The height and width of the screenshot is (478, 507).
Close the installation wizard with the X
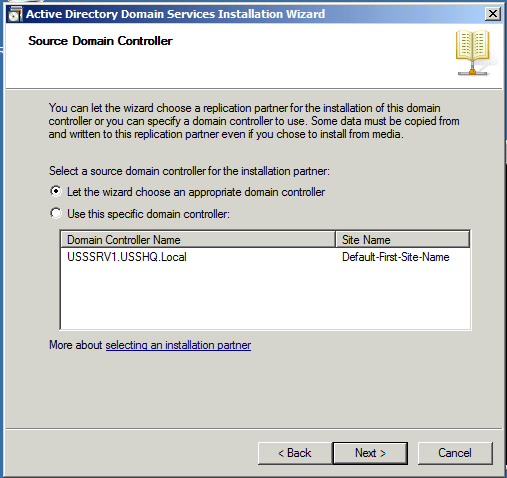(493, 14)
